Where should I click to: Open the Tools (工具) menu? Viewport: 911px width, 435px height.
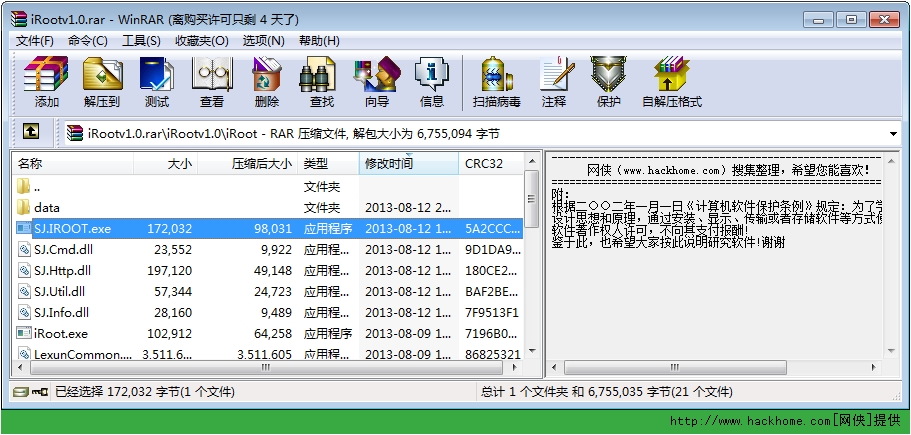point(141,41)
